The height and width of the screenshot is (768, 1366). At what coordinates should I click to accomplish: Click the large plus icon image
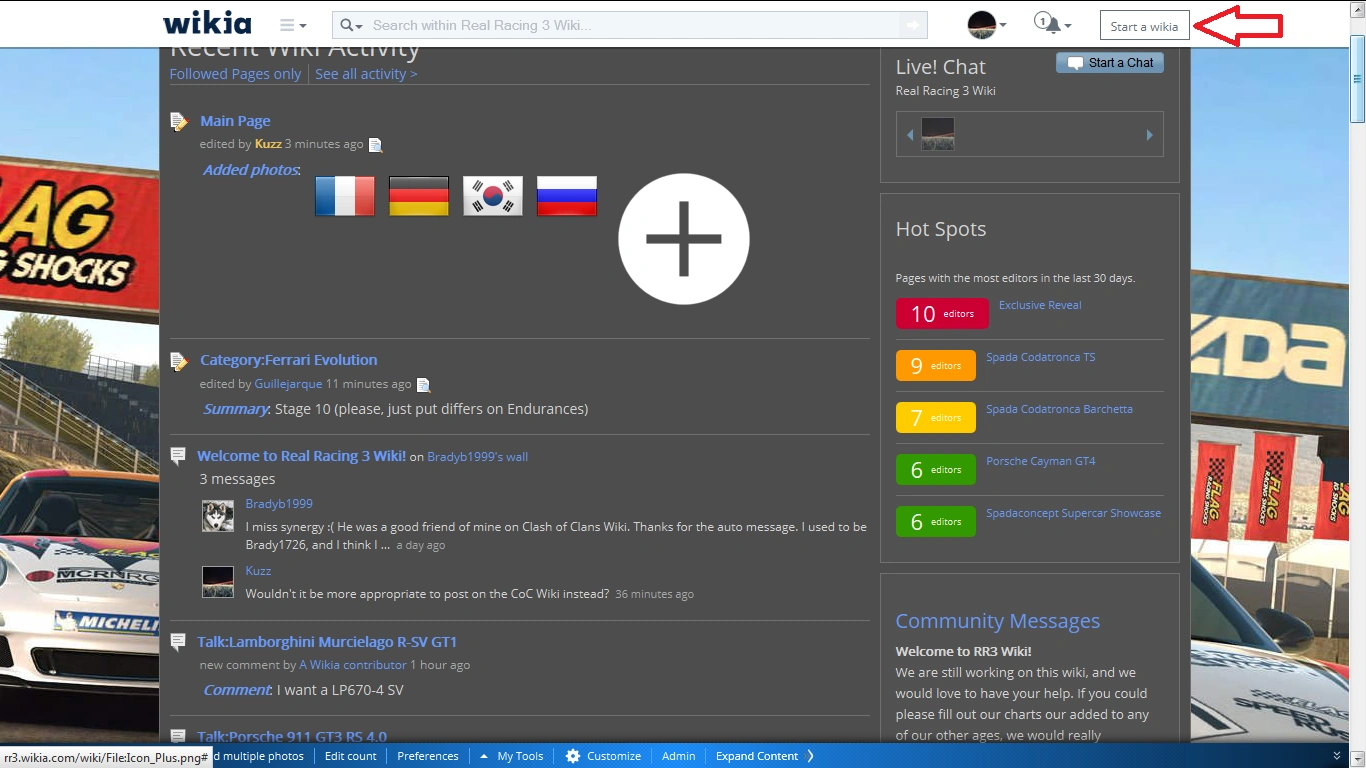683,238
